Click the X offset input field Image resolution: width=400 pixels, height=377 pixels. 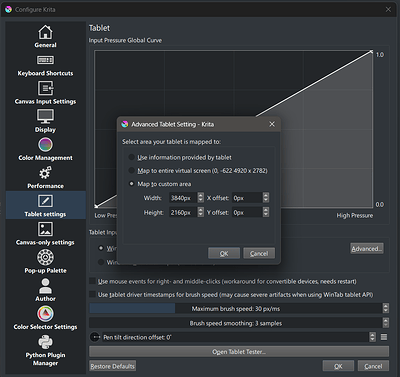tap(247, 198)
